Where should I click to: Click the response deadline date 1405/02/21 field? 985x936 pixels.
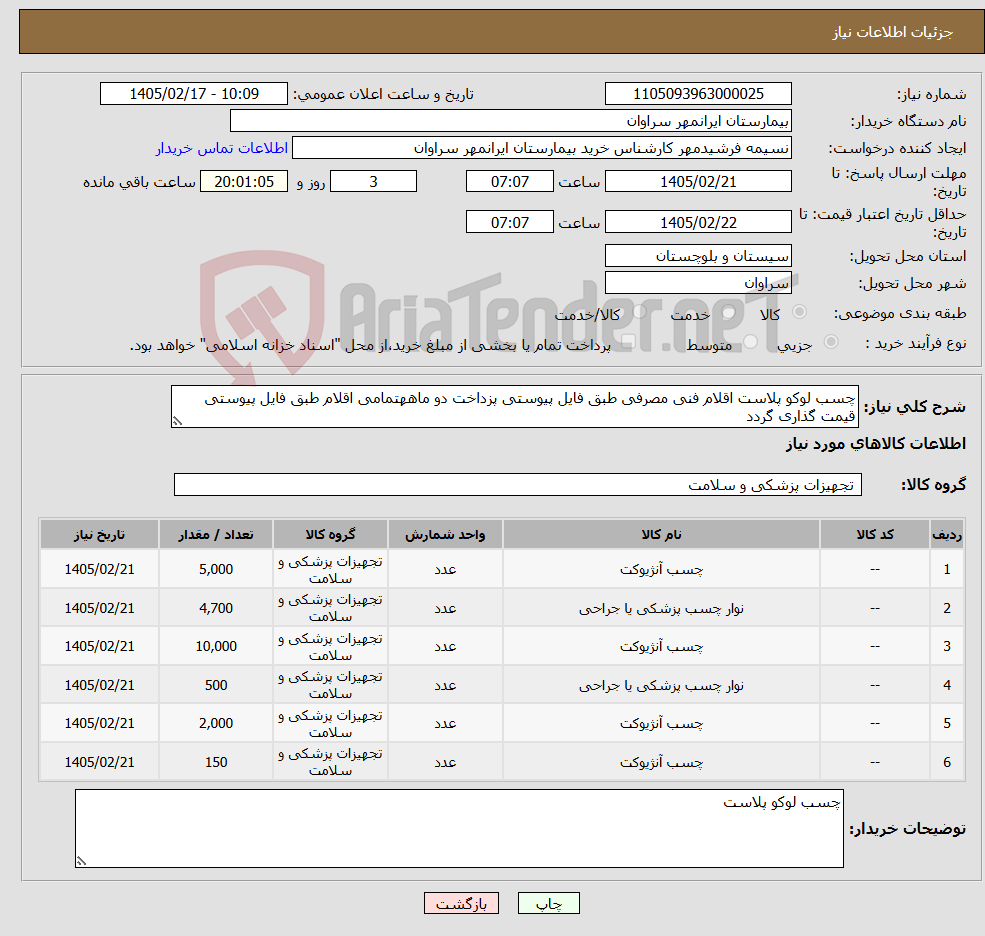(x=698, y=182)
